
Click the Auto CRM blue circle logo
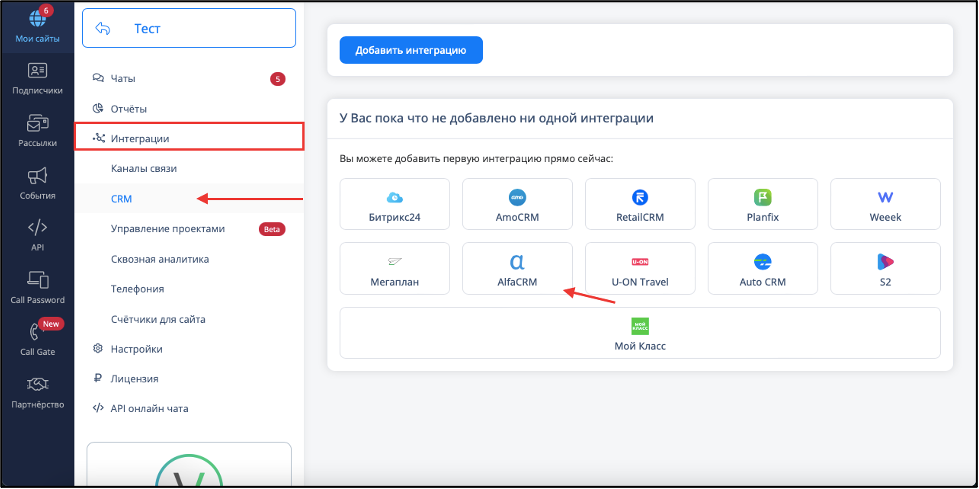(x=762, y=262)
